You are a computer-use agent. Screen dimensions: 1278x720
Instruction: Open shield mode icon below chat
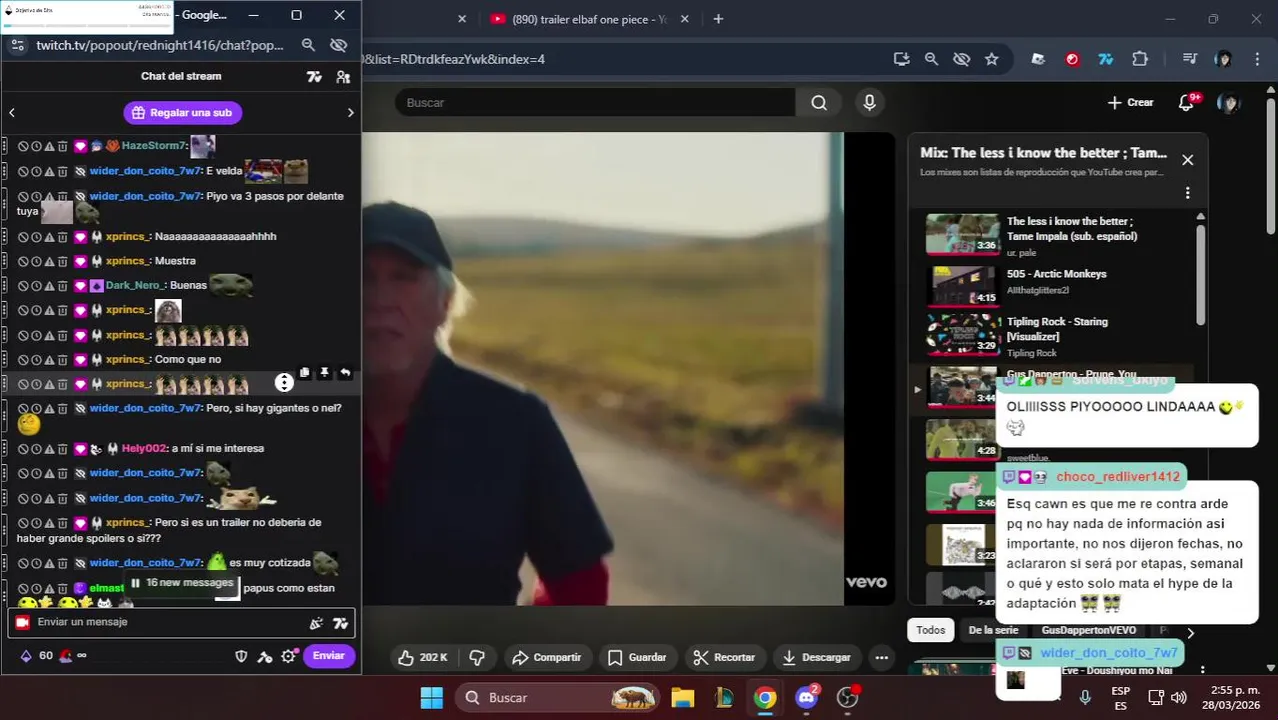pyautogui.click(x=241, y=656)
